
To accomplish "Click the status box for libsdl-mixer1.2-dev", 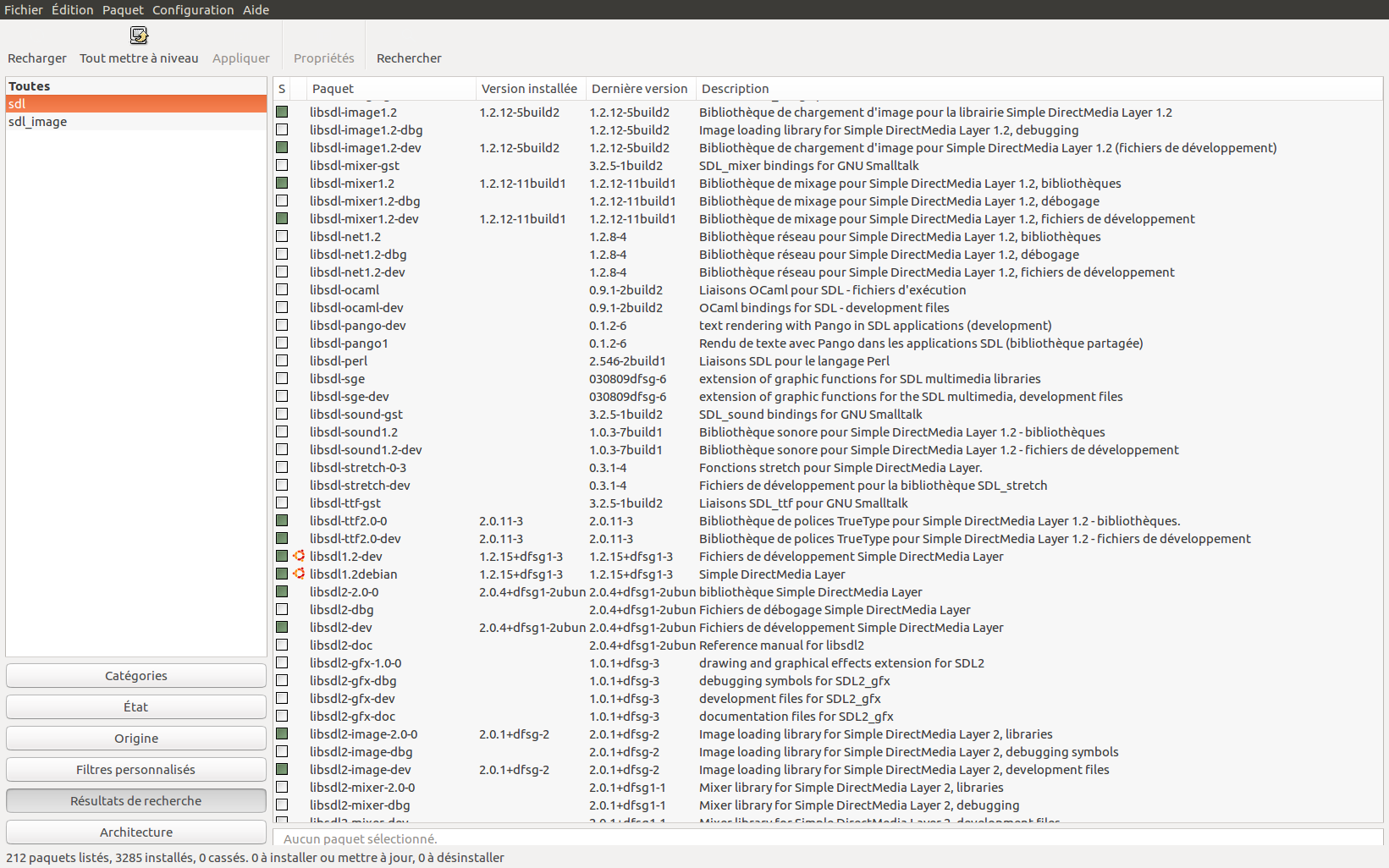I will tap(282, 218).
